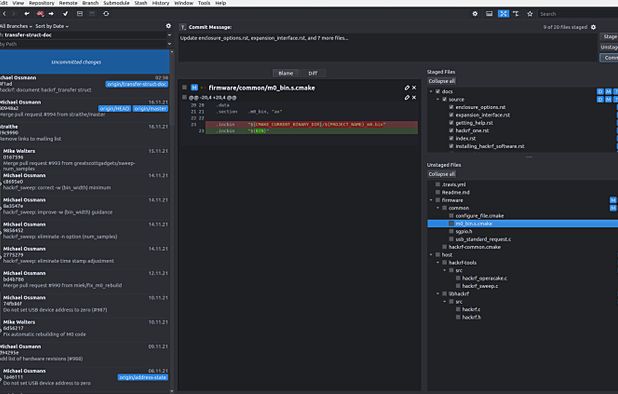
Task: Click the M badge on the docs row
Action: (609, 91)
